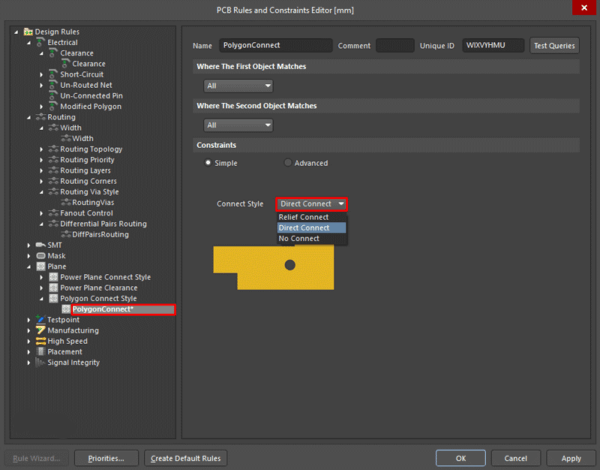
Task: Collapse the Routing Via Style node
Action: [x=41, y=192]
